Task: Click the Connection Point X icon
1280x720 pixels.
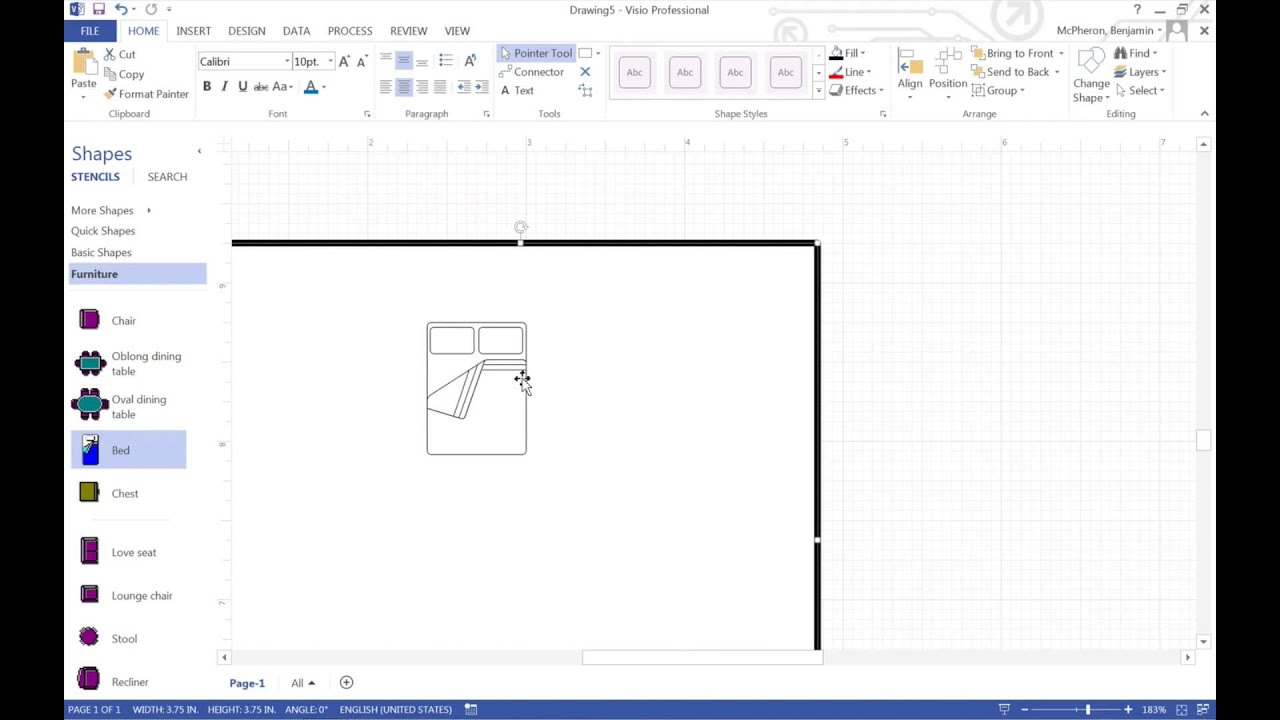Action: coord(585,72)
